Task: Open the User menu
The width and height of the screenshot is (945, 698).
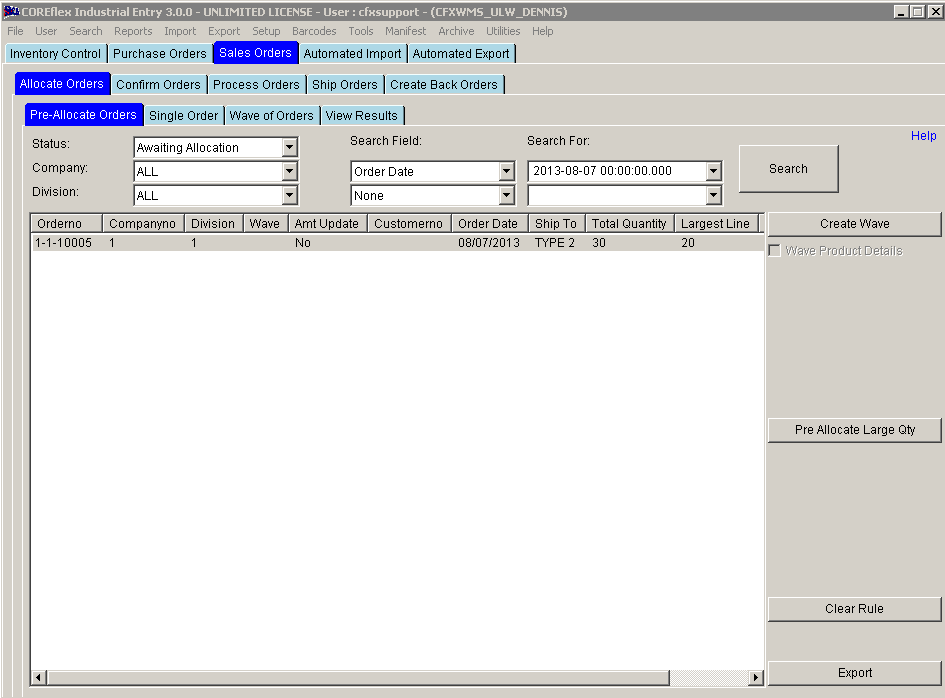Action: (x=46, y=31)
